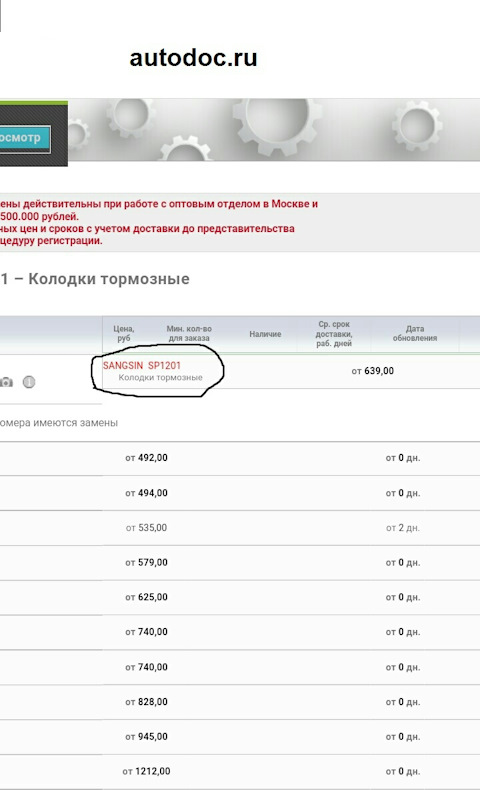Click the 'Дата обновления' column header
Image resolution: width=480 pixels, height=790 pixels.
click(415, 334)
